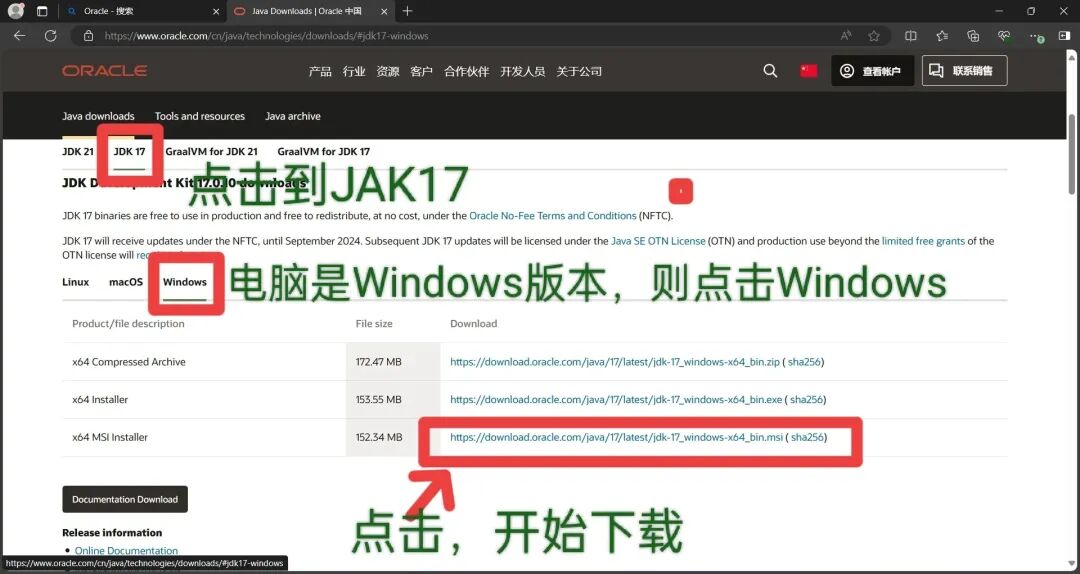The image size is (1080, 574).
Task: Open the Favorites list icon
Action: tap(942, 36)
